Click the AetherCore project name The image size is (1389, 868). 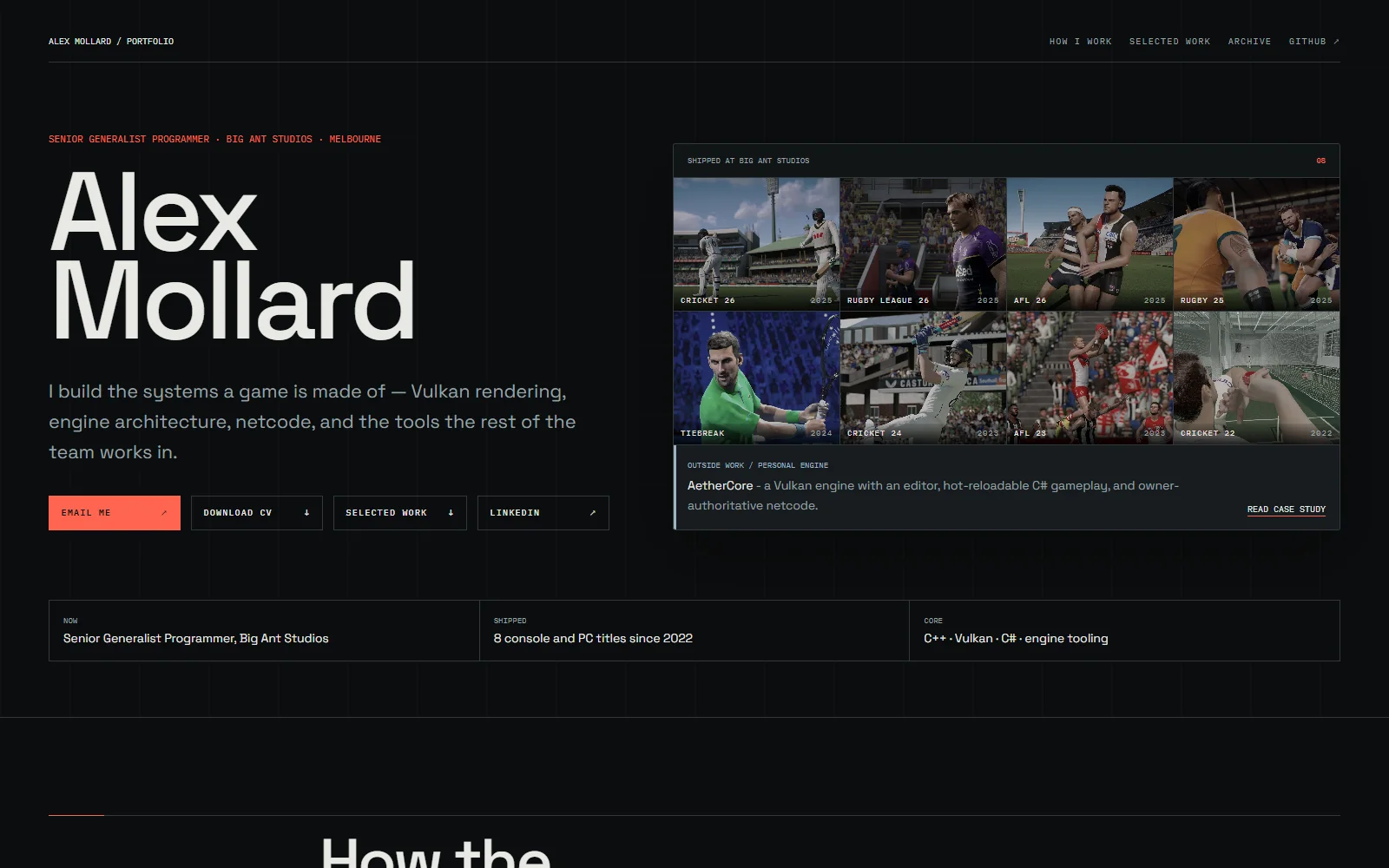[721, 486]
